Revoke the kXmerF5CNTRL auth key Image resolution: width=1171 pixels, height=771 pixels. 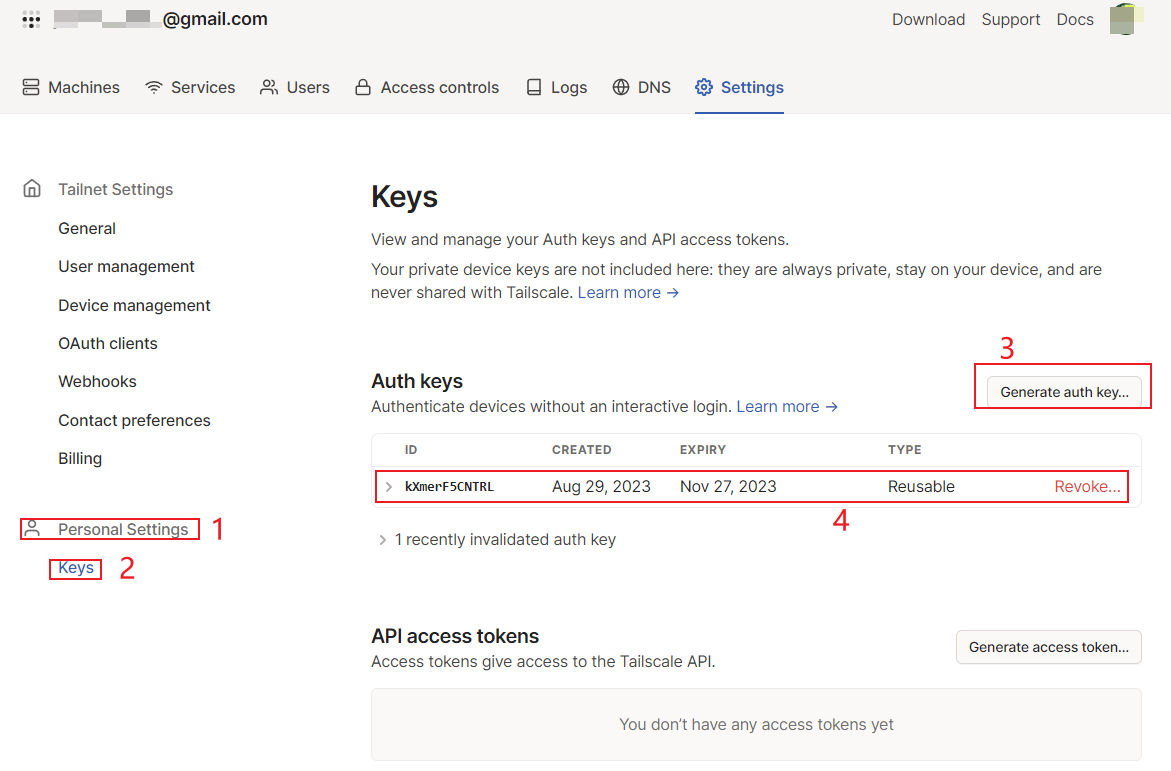click(x=1087, y=487)
